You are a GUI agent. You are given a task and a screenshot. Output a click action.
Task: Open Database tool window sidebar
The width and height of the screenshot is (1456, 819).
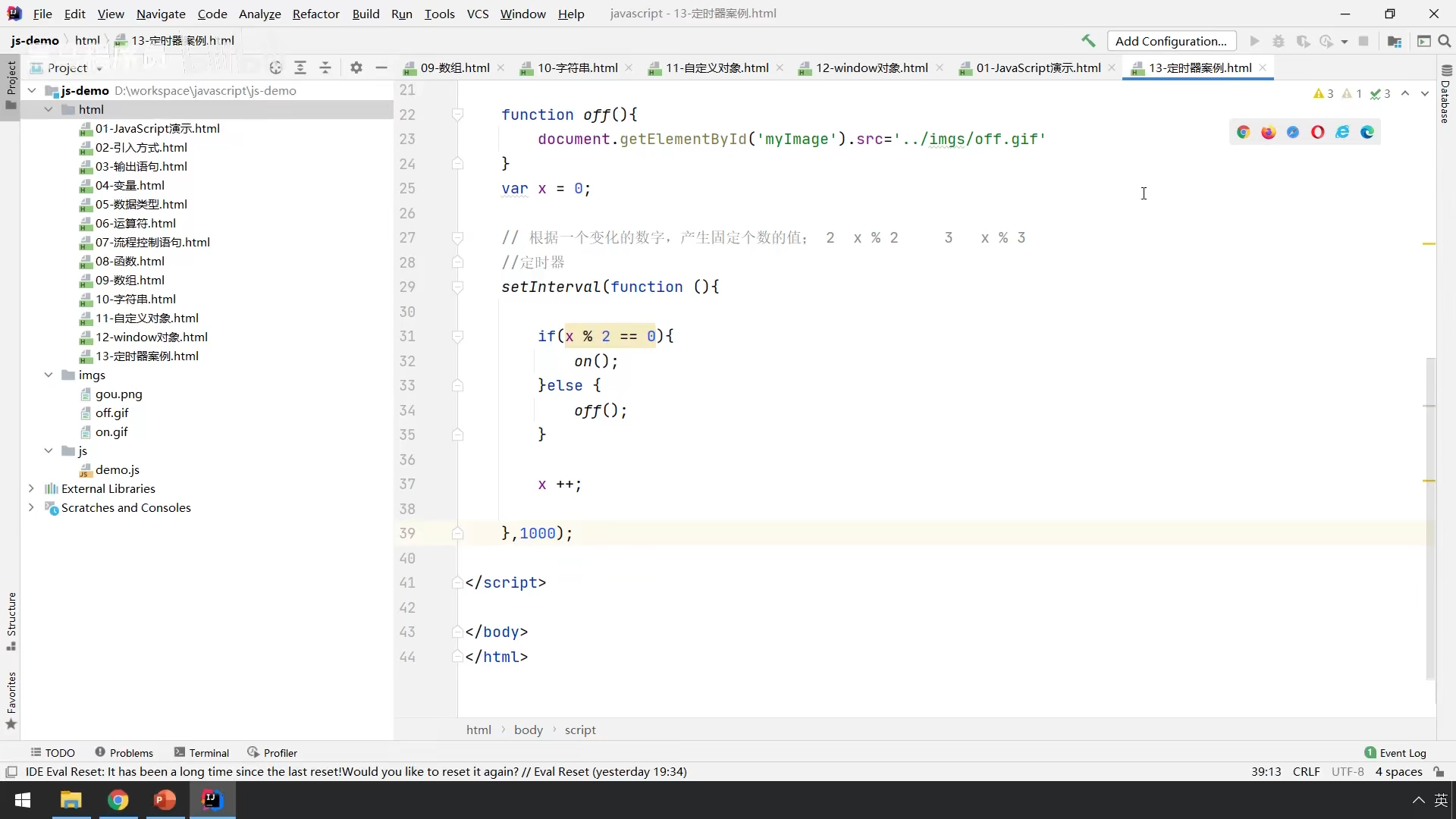coord(1445,95)
